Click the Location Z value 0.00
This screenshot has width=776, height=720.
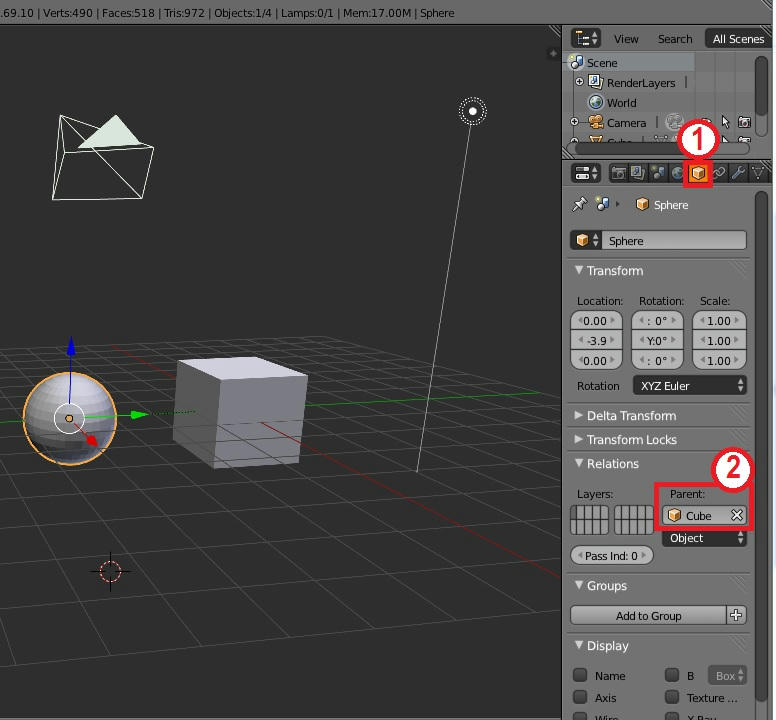tap(596, 361)
